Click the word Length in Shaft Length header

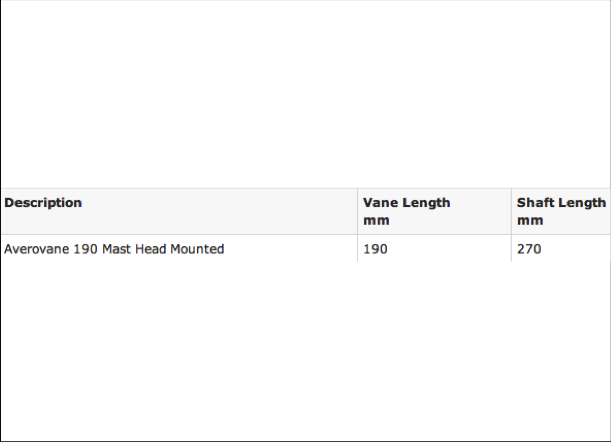pyautogui.click(x=582, y=203)
